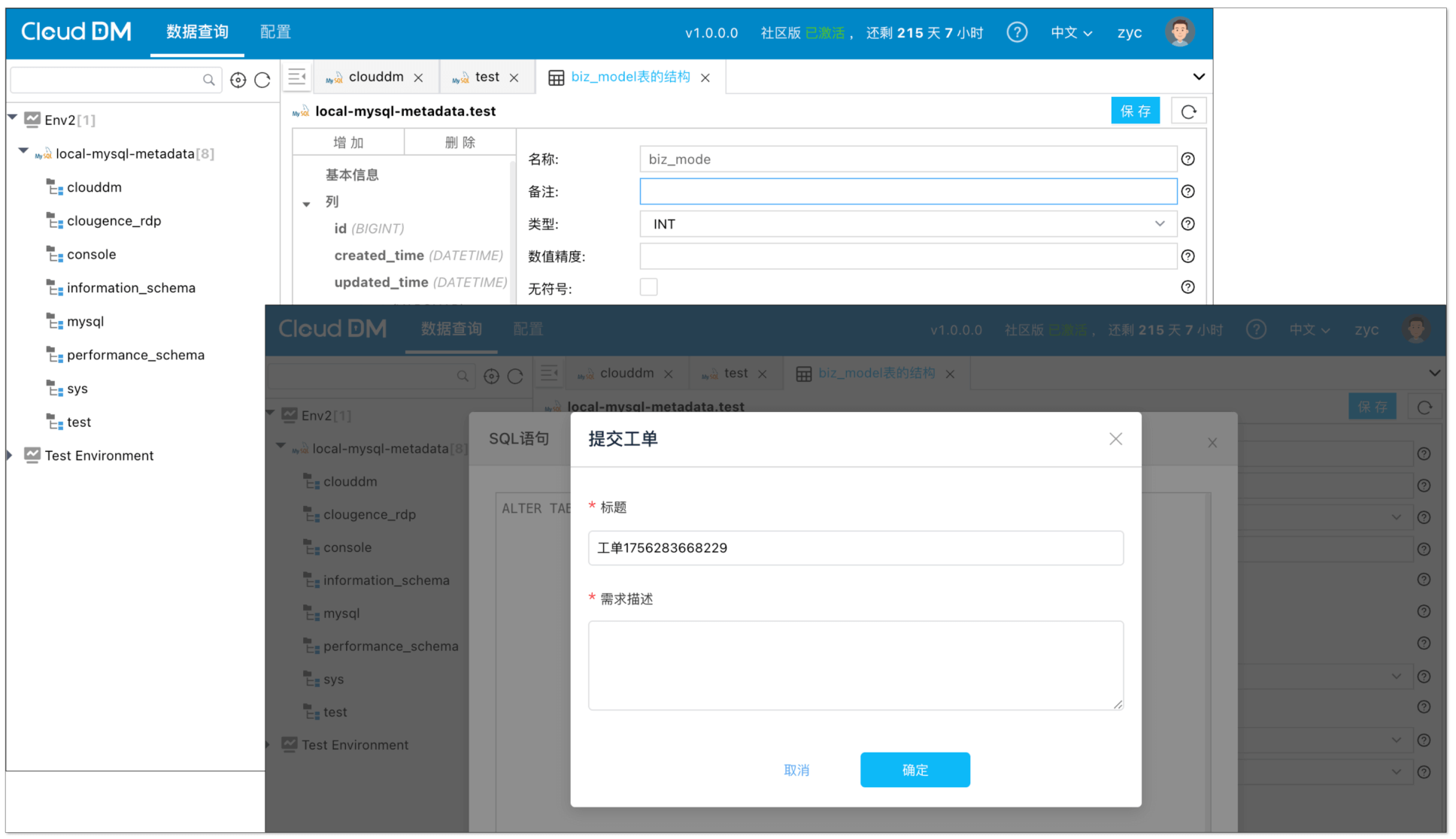This screenshot has width=1456, height=839.
Task: Click the user avatar in top bar
Action: pyautogui.click(x=1179, y=32)
